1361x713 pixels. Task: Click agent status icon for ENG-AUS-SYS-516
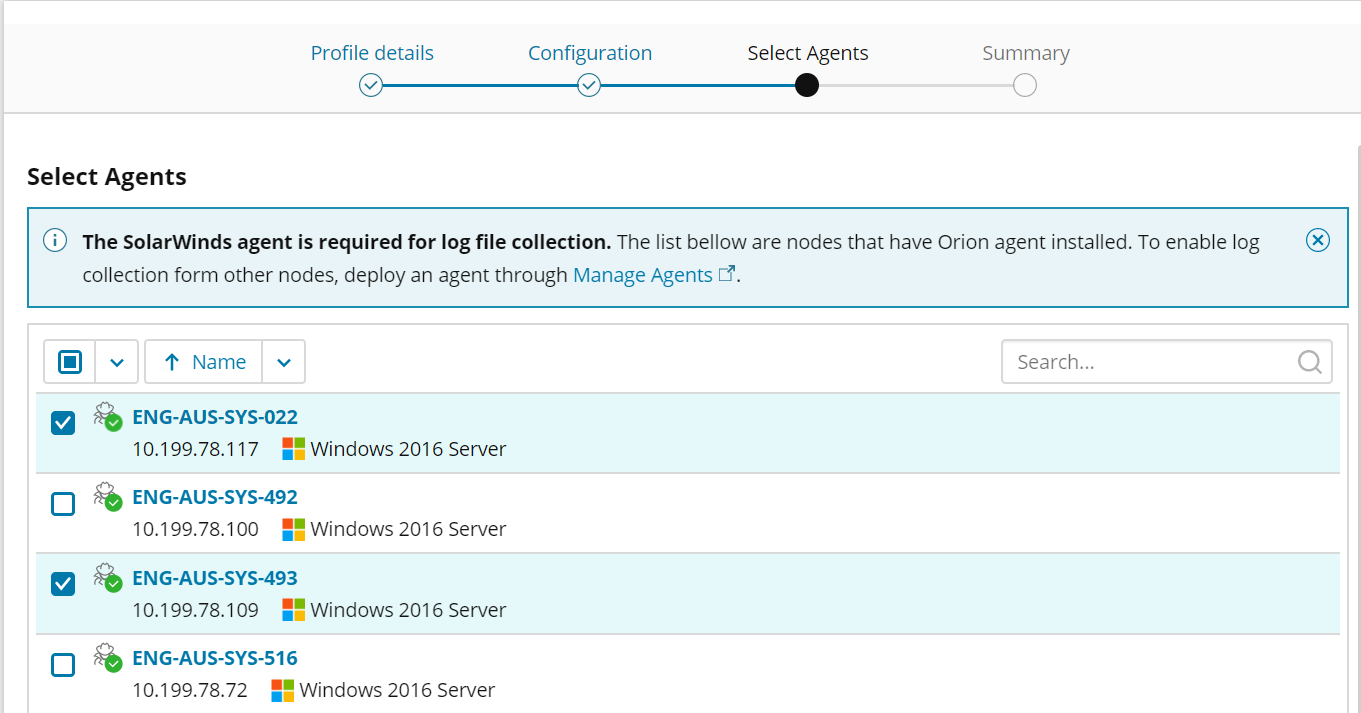point(107,657)
